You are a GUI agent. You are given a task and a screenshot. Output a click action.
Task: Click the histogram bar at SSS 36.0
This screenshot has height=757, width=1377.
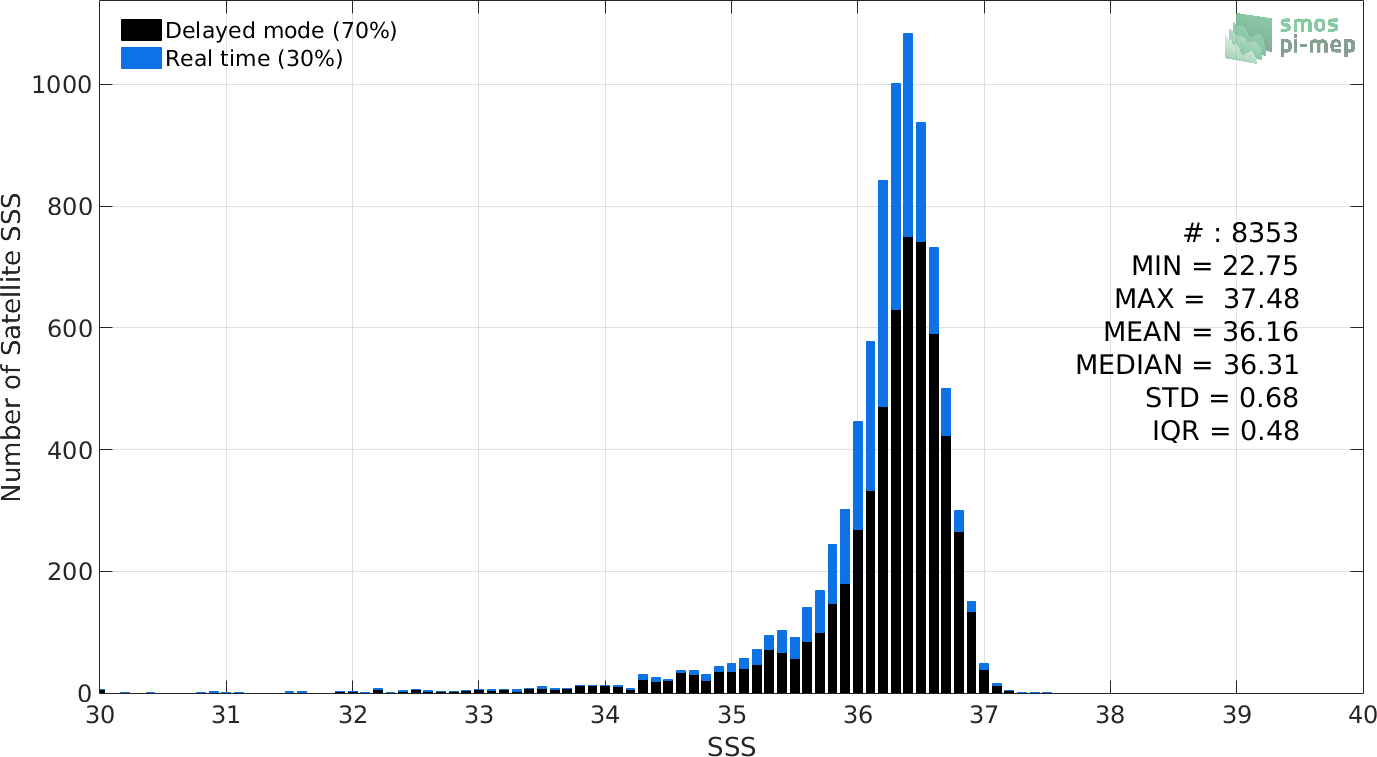pyautogui.click(x=858, y=557)
